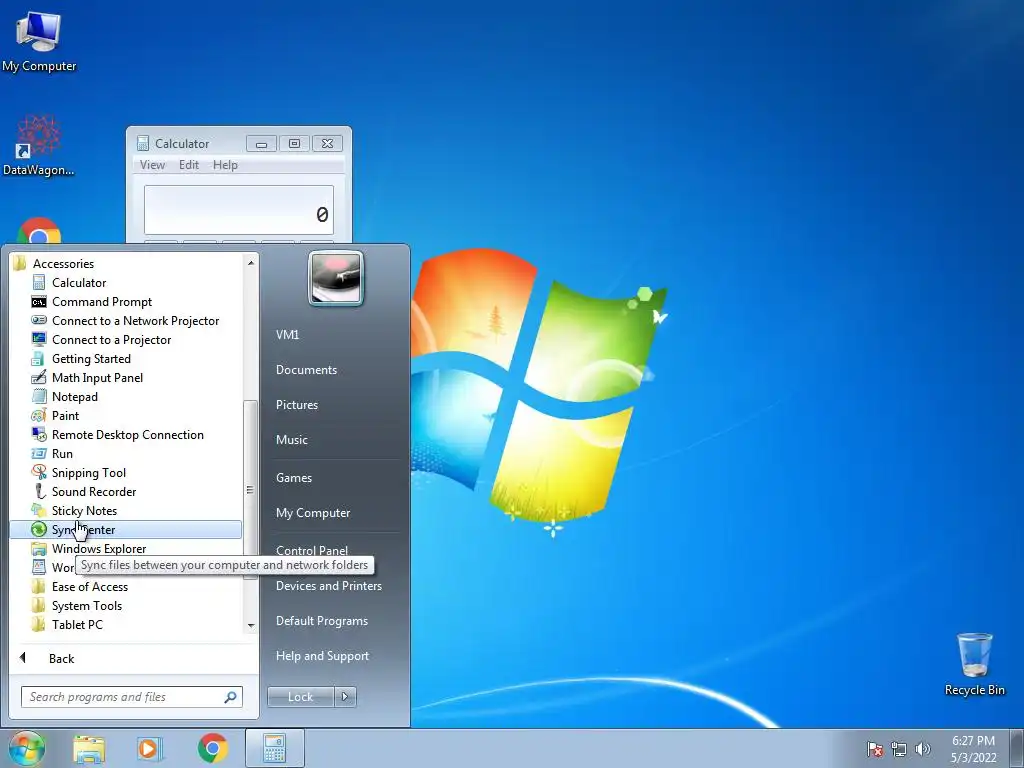
Task: Open Control Panel from Start menu
Action: coord(312,551)
